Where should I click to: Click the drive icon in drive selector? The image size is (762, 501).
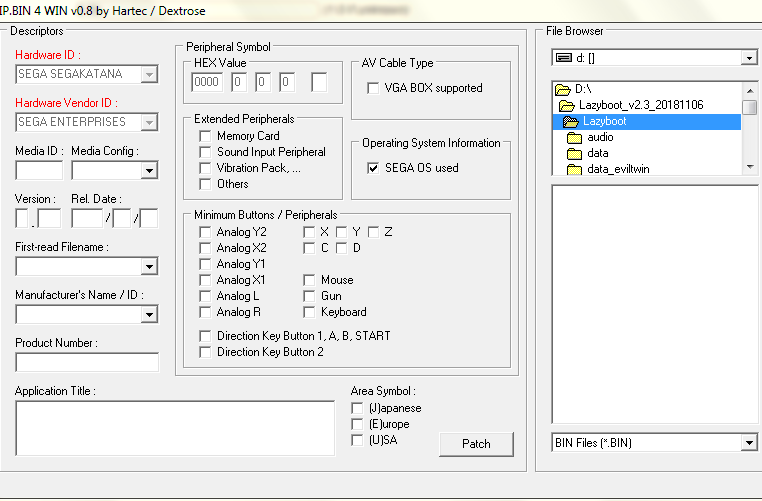[x=564, y=58]
